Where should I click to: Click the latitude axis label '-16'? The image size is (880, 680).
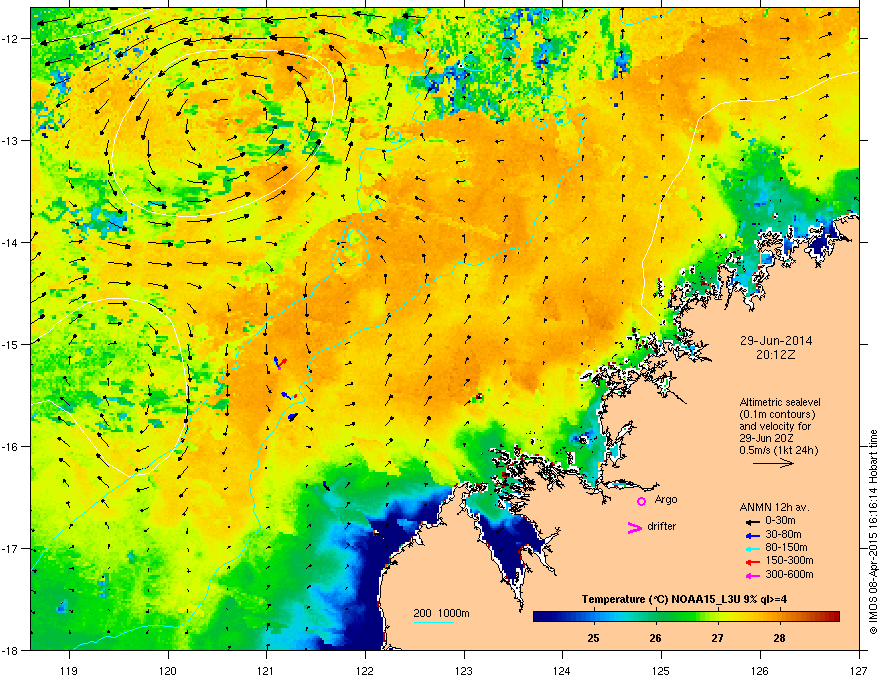(11, 447)
